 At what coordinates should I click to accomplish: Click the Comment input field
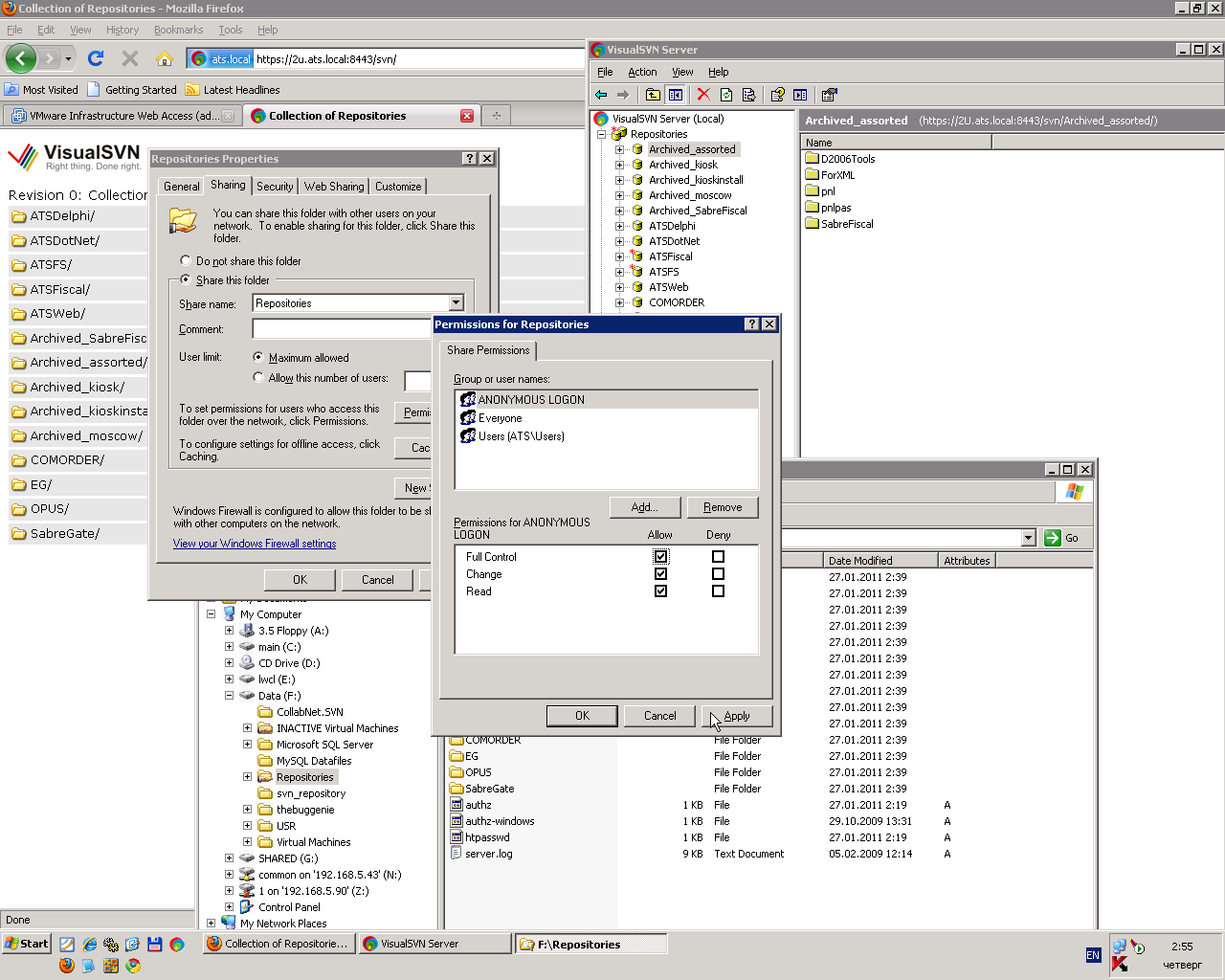[343, 329]
